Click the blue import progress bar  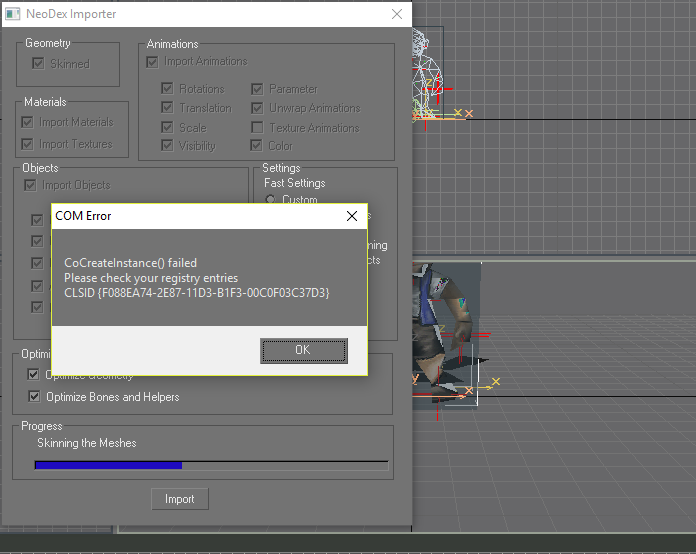coord(211,465)
